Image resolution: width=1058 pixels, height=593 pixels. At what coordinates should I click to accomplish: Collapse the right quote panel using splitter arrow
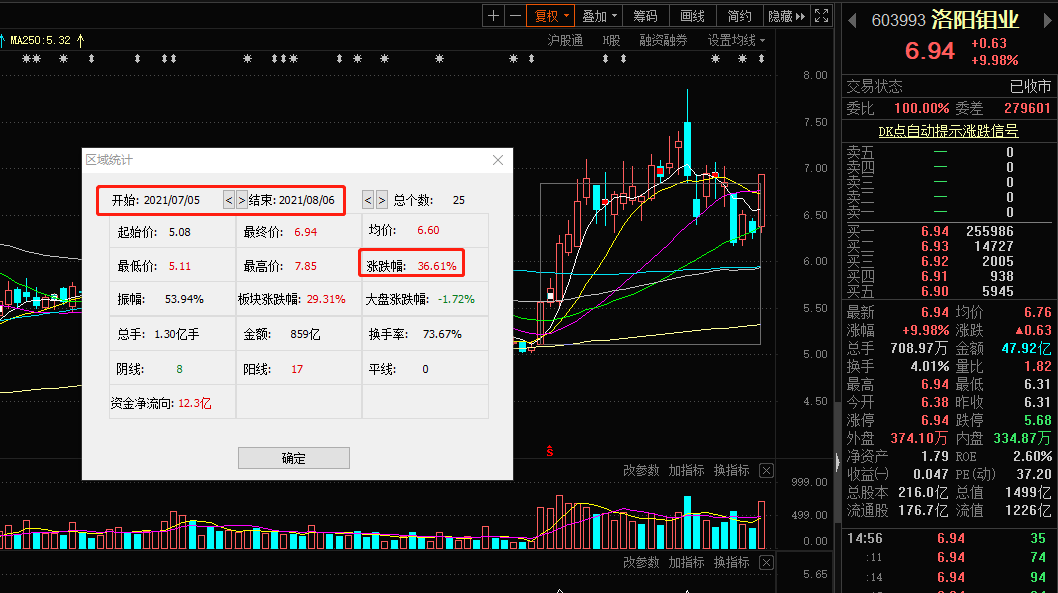838,460
